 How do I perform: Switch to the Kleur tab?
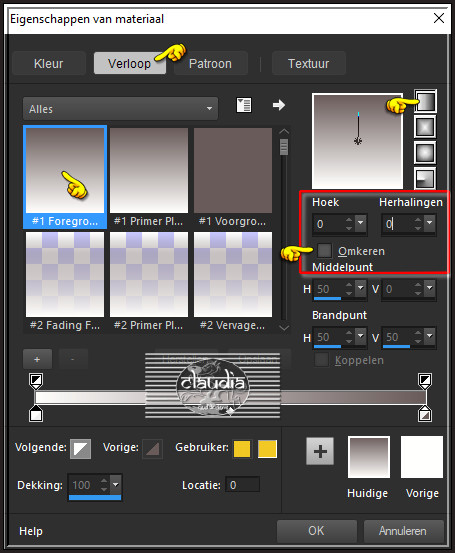click(x=49, y=63)
